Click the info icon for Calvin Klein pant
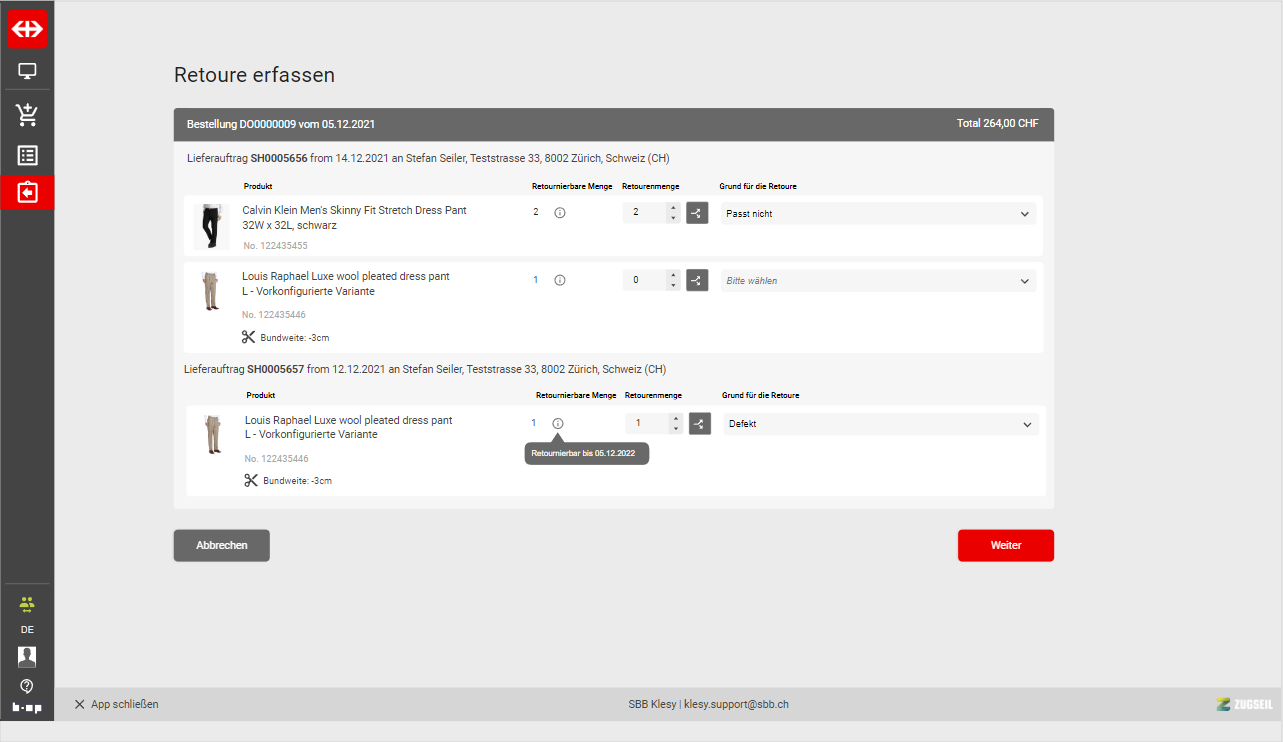 point(560,213)
